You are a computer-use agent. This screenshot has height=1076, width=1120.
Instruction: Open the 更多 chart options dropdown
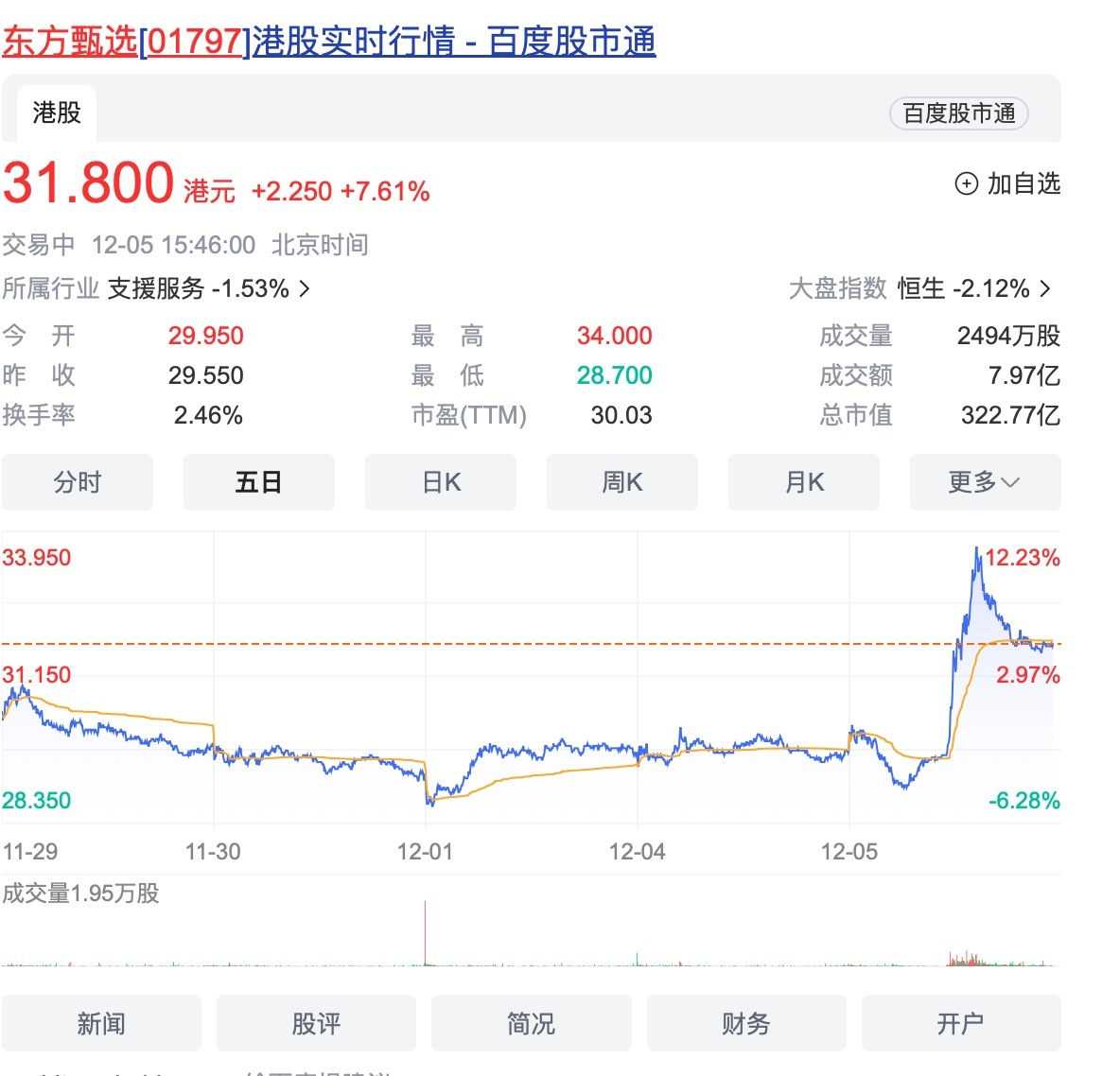pos(985,482)
